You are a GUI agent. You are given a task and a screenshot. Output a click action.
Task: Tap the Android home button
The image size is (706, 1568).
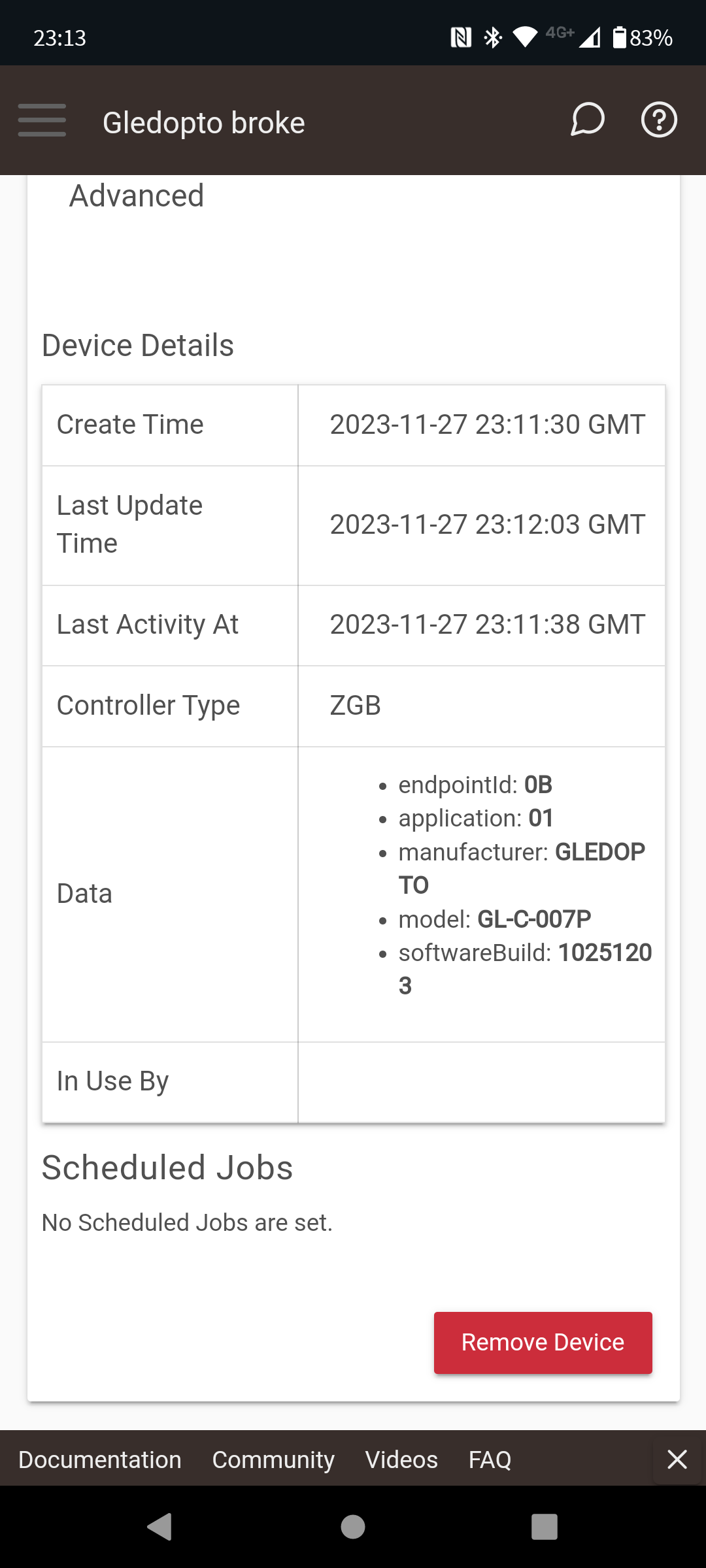click(x=353, y=1527)
